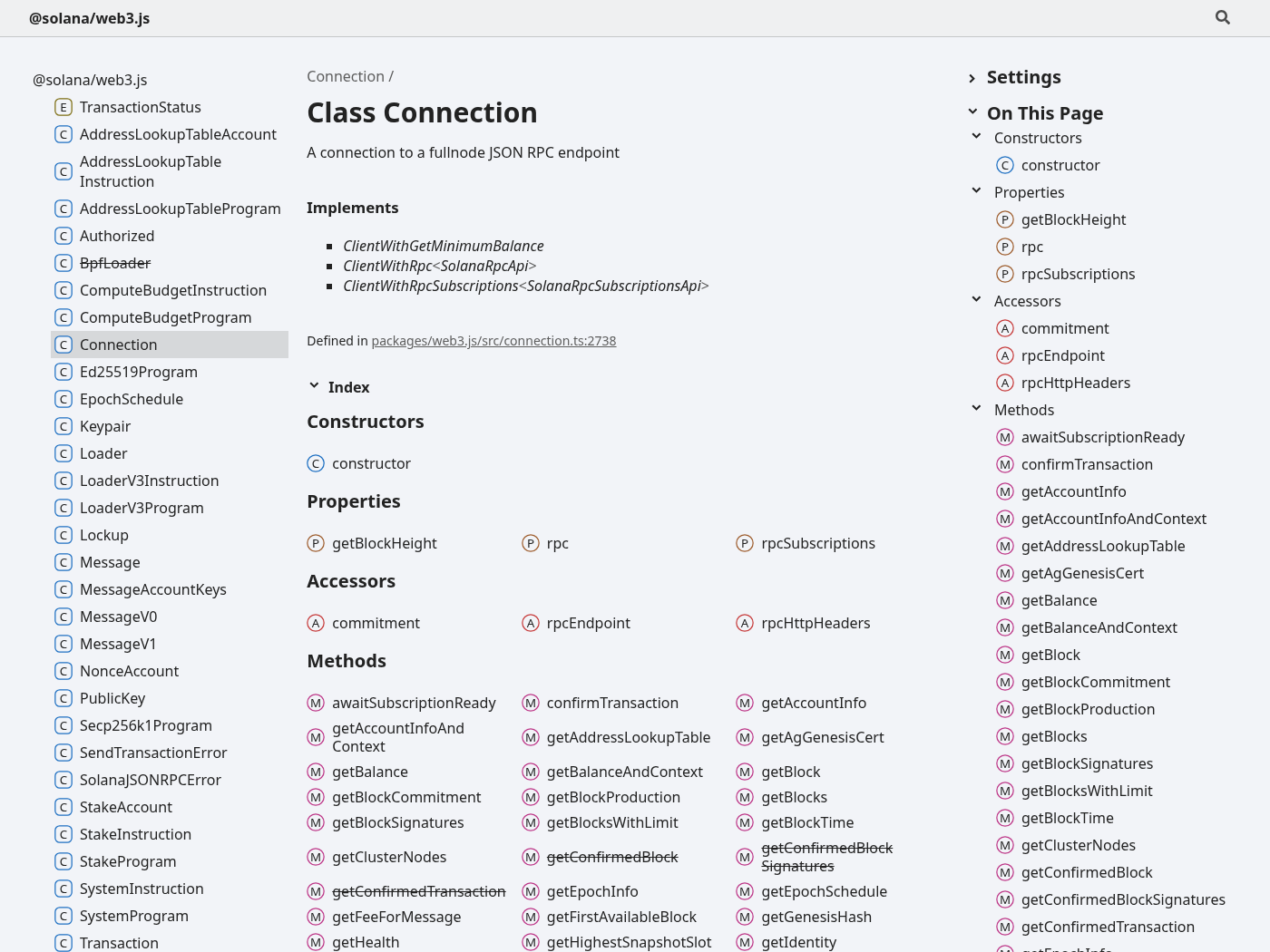Image resolution: width=1270 pixels, height=952 pixels.
Task: Click the accessor icon beside commitment in sidebar
Action: [1005, 328]
